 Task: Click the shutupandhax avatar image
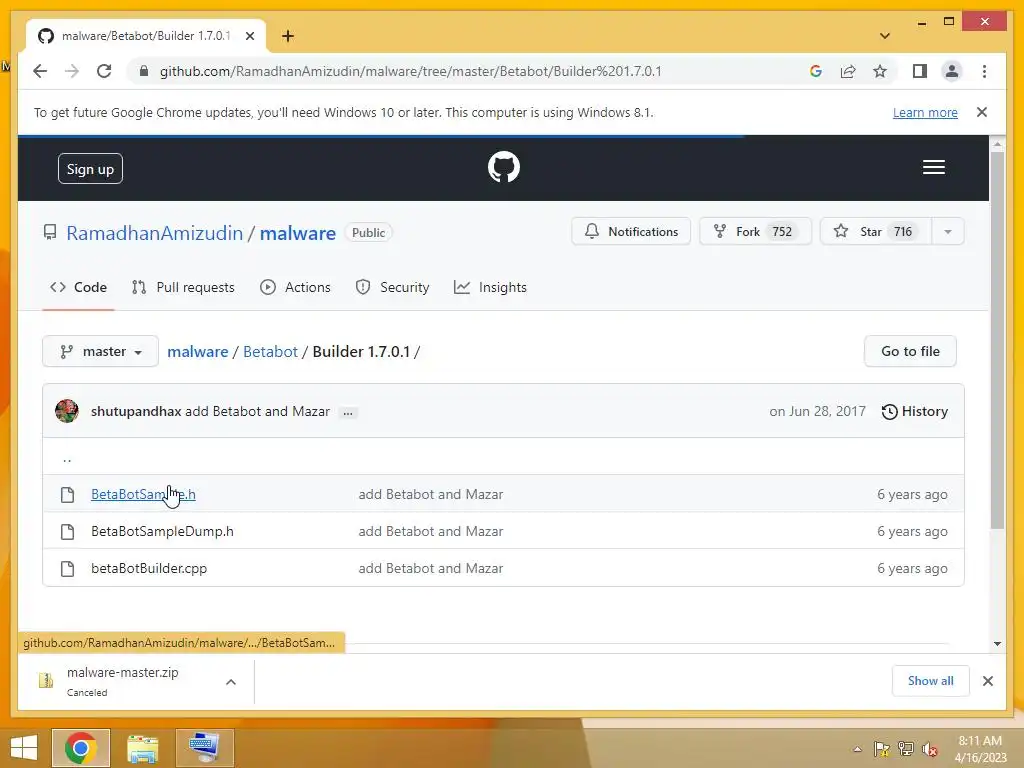click(x=67, y=411)
